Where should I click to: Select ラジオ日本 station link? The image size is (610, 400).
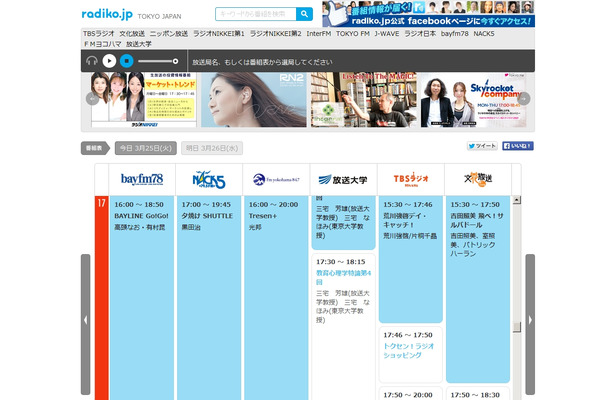click(420, 34)
